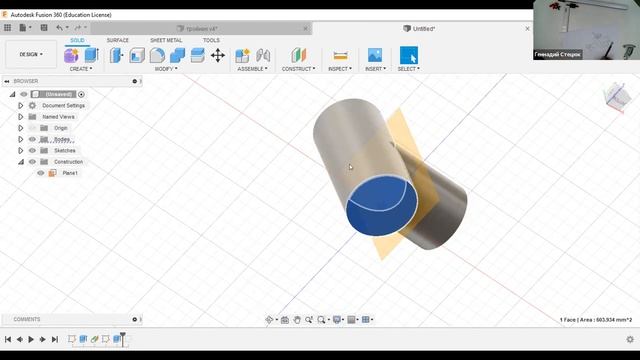
Task: Hide Plane1 with its eye icon
Action: pos(40,173)
